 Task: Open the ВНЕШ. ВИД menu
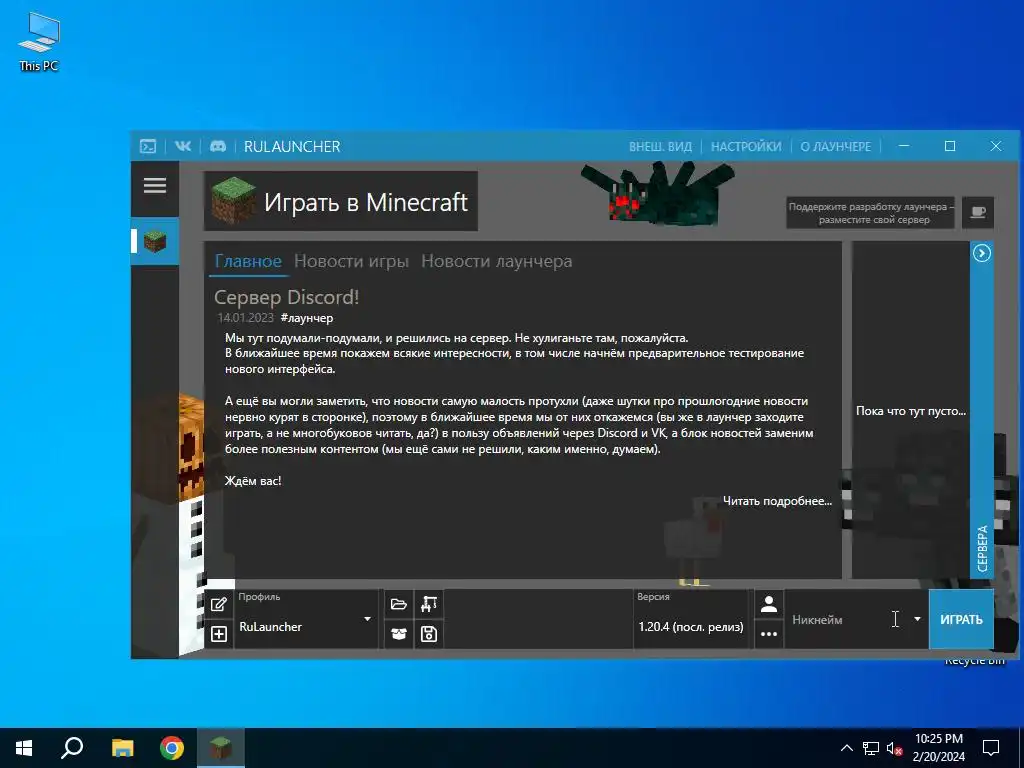tap(660, 146)
